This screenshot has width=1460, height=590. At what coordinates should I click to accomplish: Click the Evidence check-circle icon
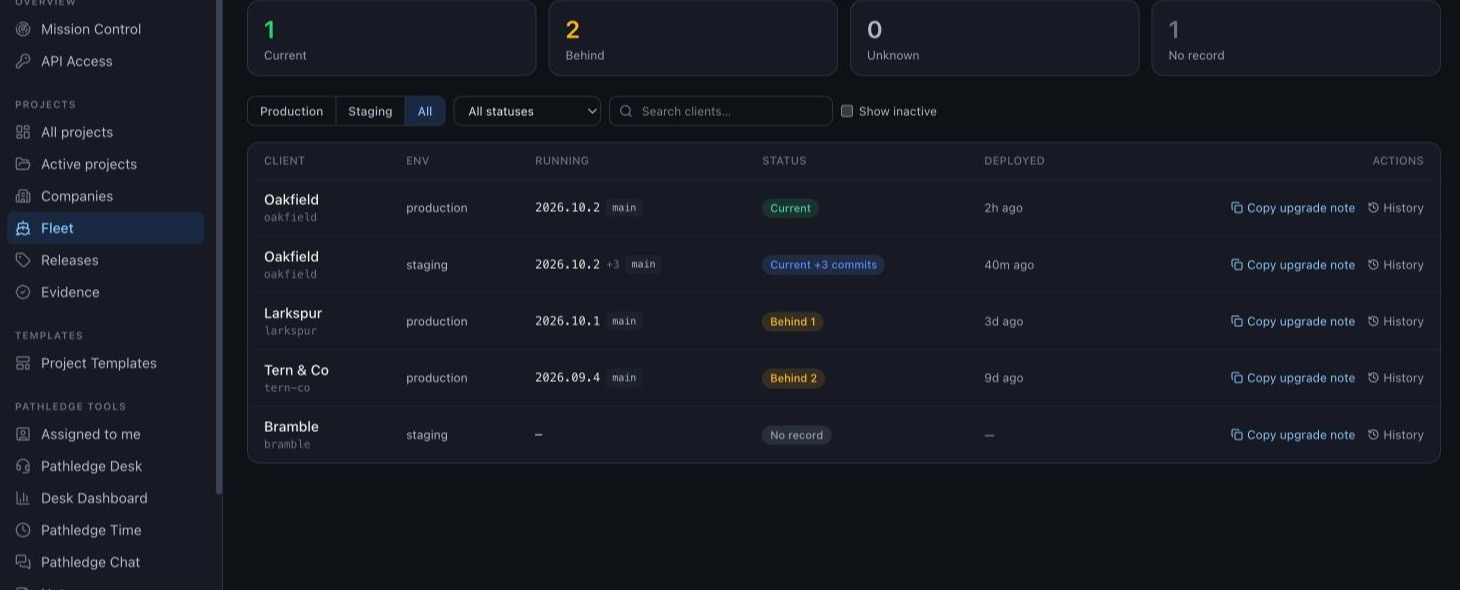(23, 292)
